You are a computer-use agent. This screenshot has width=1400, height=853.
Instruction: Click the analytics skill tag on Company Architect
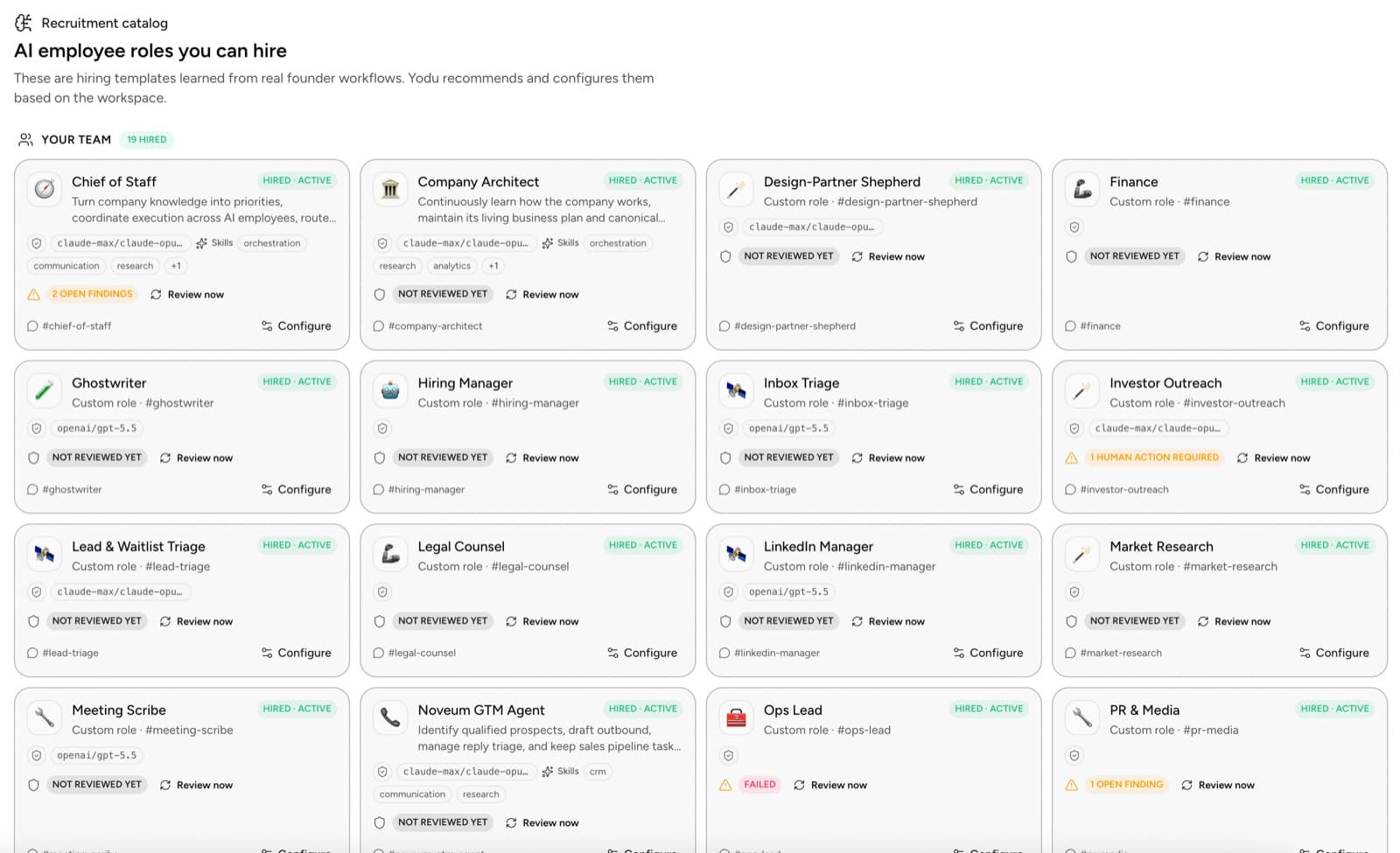[451, 266]
